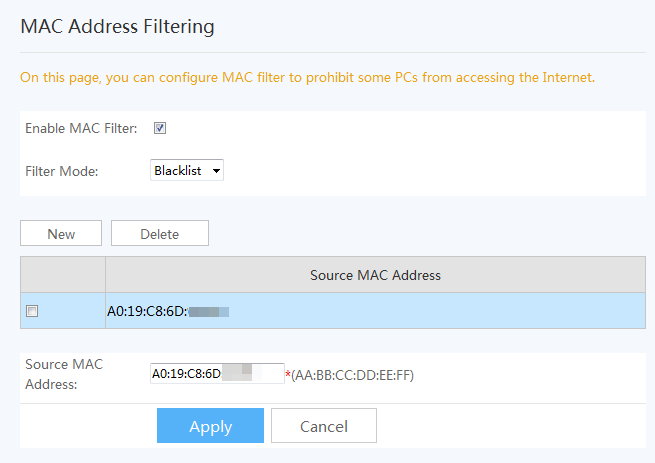The width and height of the screenshot is (655, 463).
Task: Click the blurred portion of the table MAC address
Action: (209, 312)
